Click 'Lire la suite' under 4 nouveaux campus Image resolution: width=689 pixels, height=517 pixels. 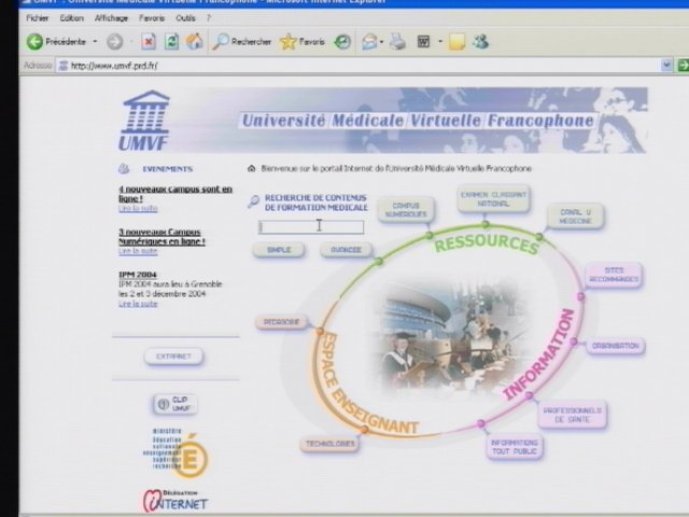(138, 208)
